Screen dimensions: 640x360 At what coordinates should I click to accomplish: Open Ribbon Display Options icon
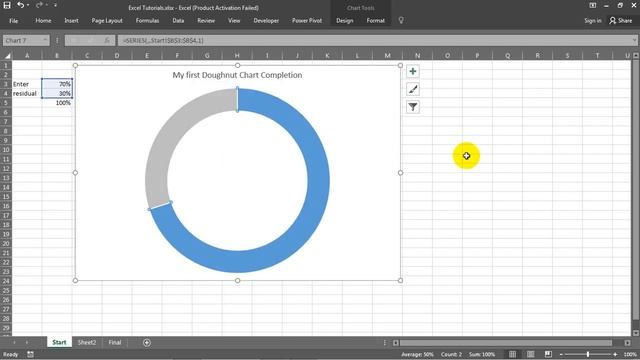(593, 5)
